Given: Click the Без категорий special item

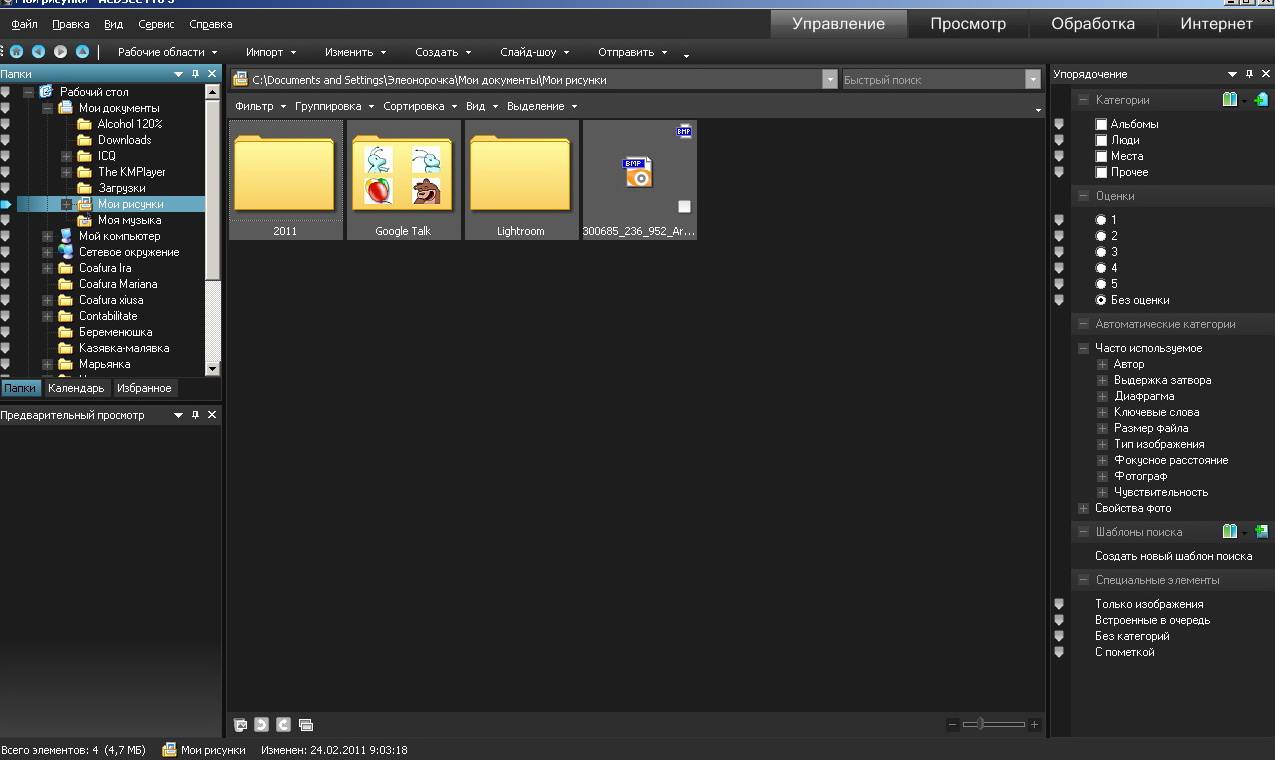Looking at the screenshot, I should click(1132, 636).
